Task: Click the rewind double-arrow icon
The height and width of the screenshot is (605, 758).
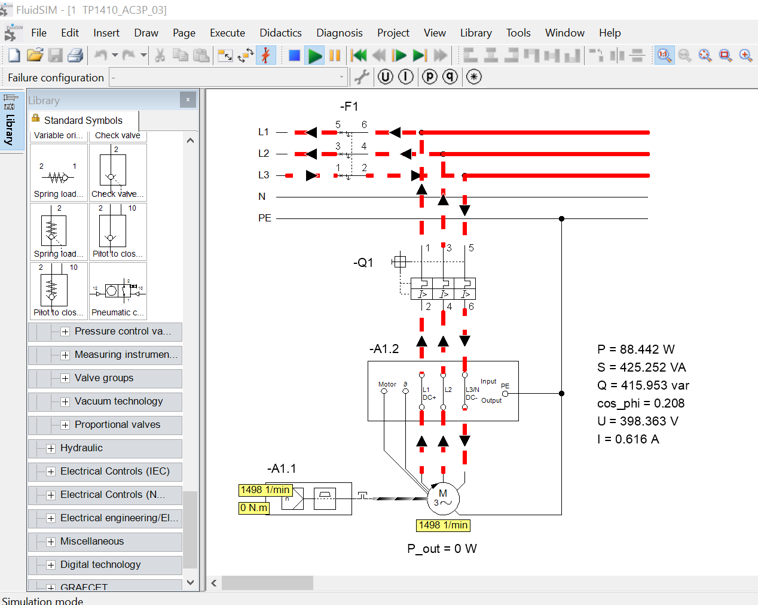Action: (379, 56)
